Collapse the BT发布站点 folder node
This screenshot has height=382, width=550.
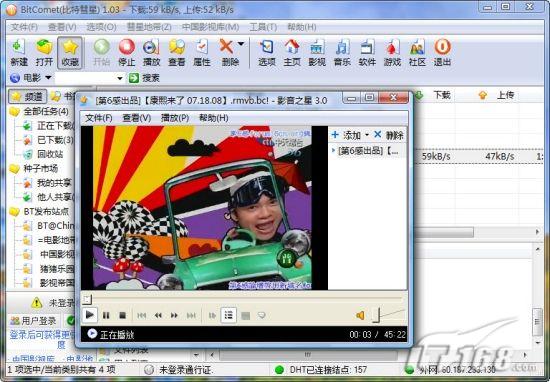[15, 212]
